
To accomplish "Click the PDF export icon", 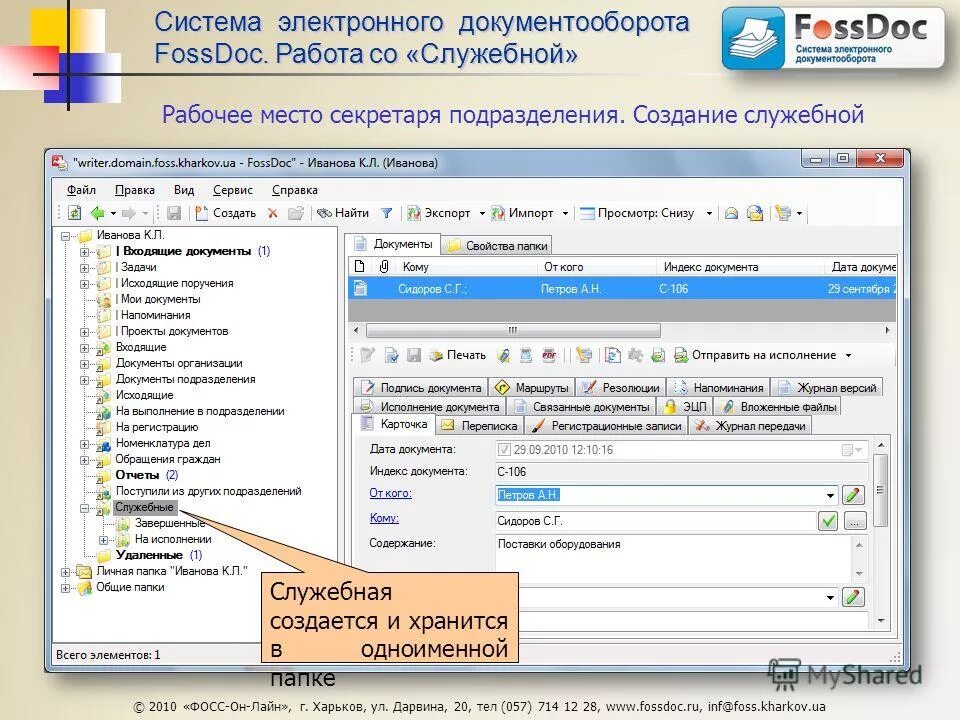I will (x=549, y=355).
